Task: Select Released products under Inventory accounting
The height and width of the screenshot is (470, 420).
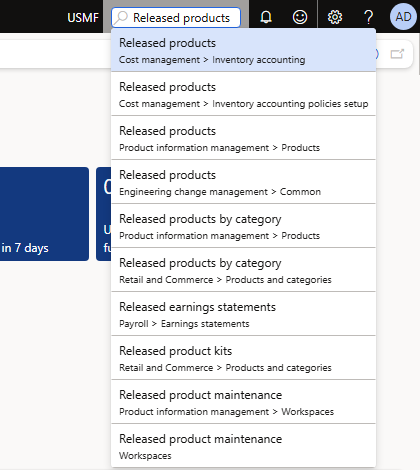Action: pyautogui.click(x=243, y=50)
